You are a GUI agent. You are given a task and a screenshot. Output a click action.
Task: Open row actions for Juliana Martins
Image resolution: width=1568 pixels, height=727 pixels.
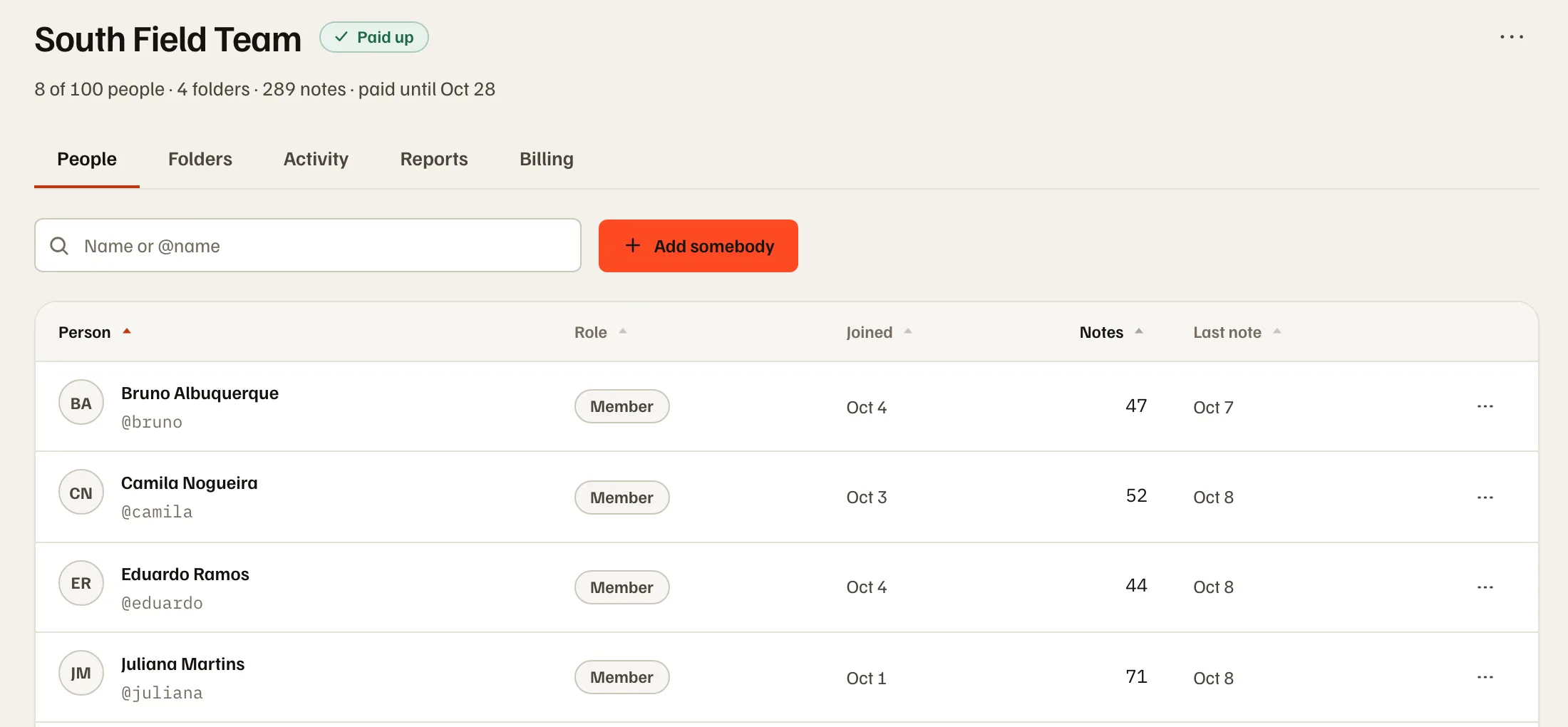tap(1485, 677)
